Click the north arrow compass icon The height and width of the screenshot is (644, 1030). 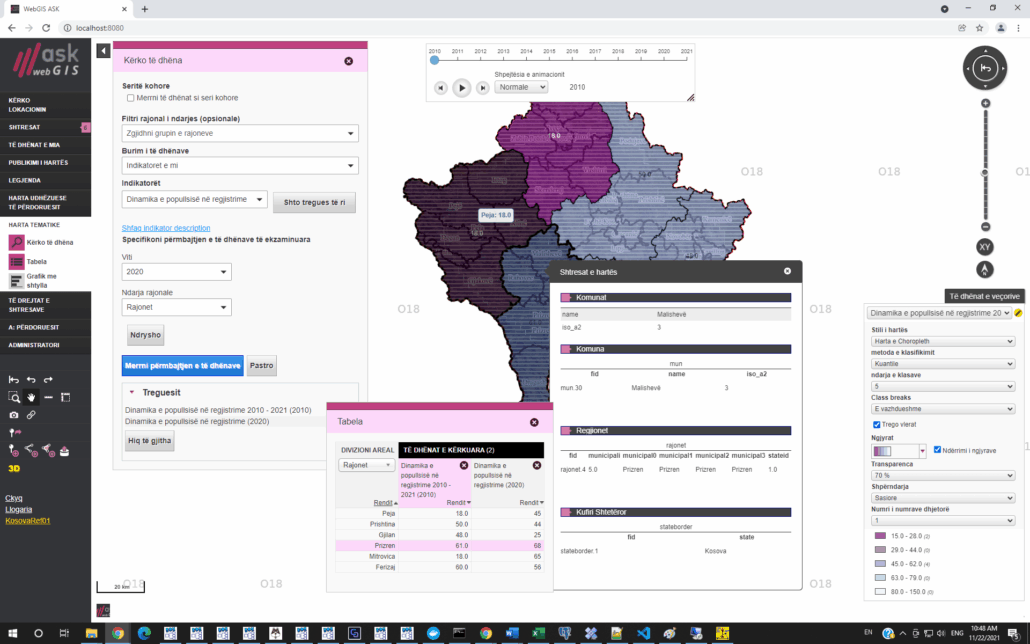point(984,269)
